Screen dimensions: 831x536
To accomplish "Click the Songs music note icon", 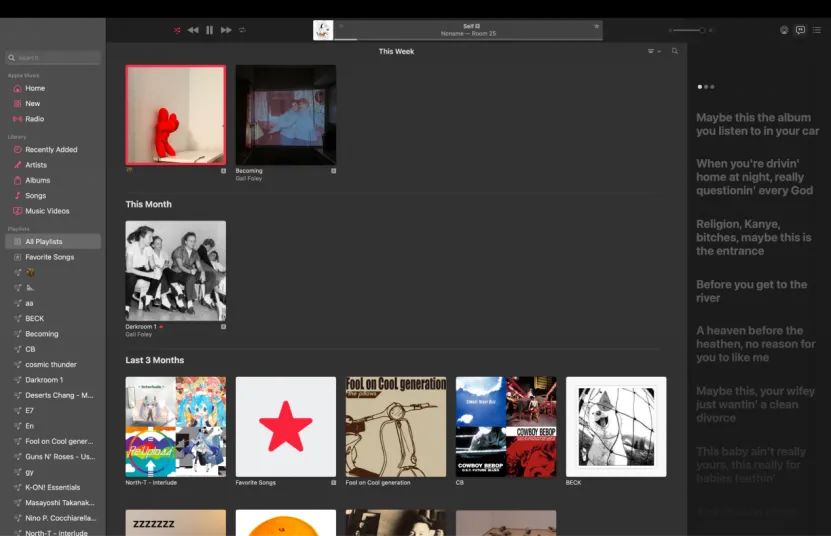I will [17, 196].
